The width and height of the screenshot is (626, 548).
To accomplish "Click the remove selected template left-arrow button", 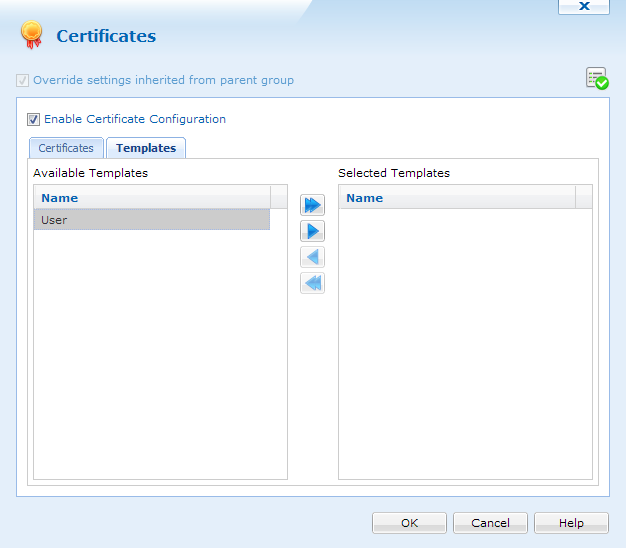I will click(x=312, y=257).
